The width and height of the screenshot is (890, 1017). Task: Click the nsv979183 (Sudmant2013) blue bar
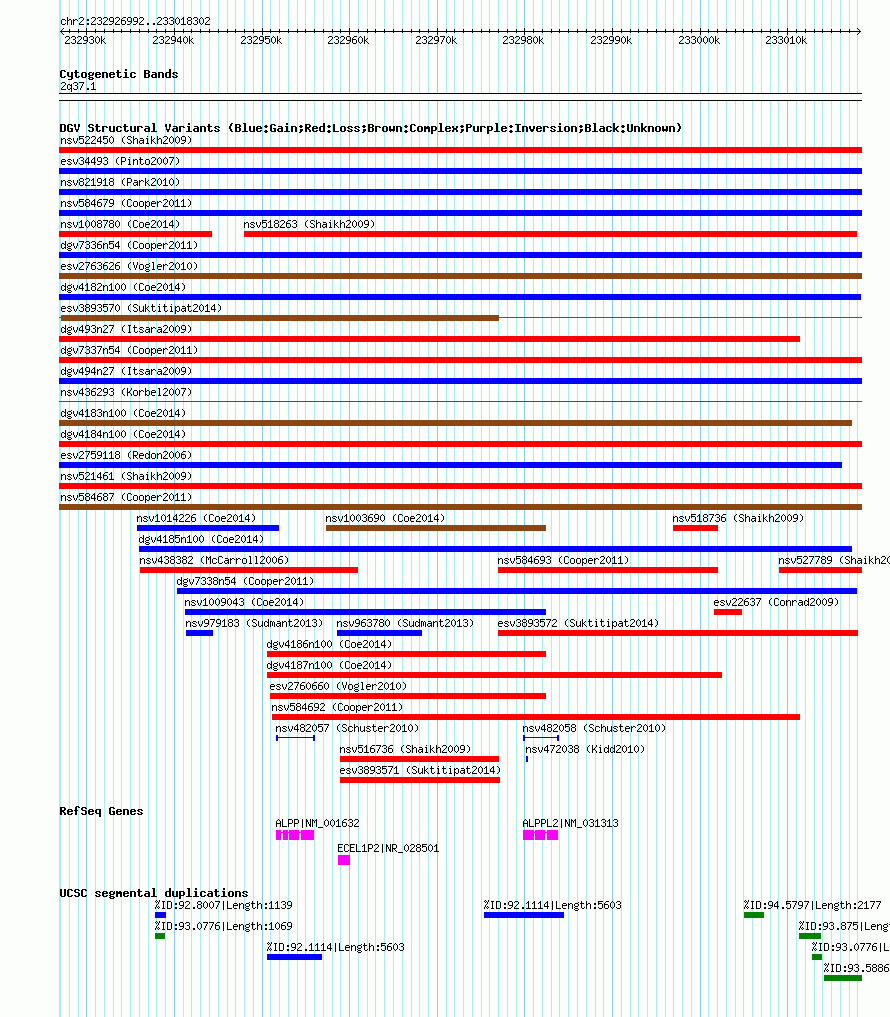point(199,633)
